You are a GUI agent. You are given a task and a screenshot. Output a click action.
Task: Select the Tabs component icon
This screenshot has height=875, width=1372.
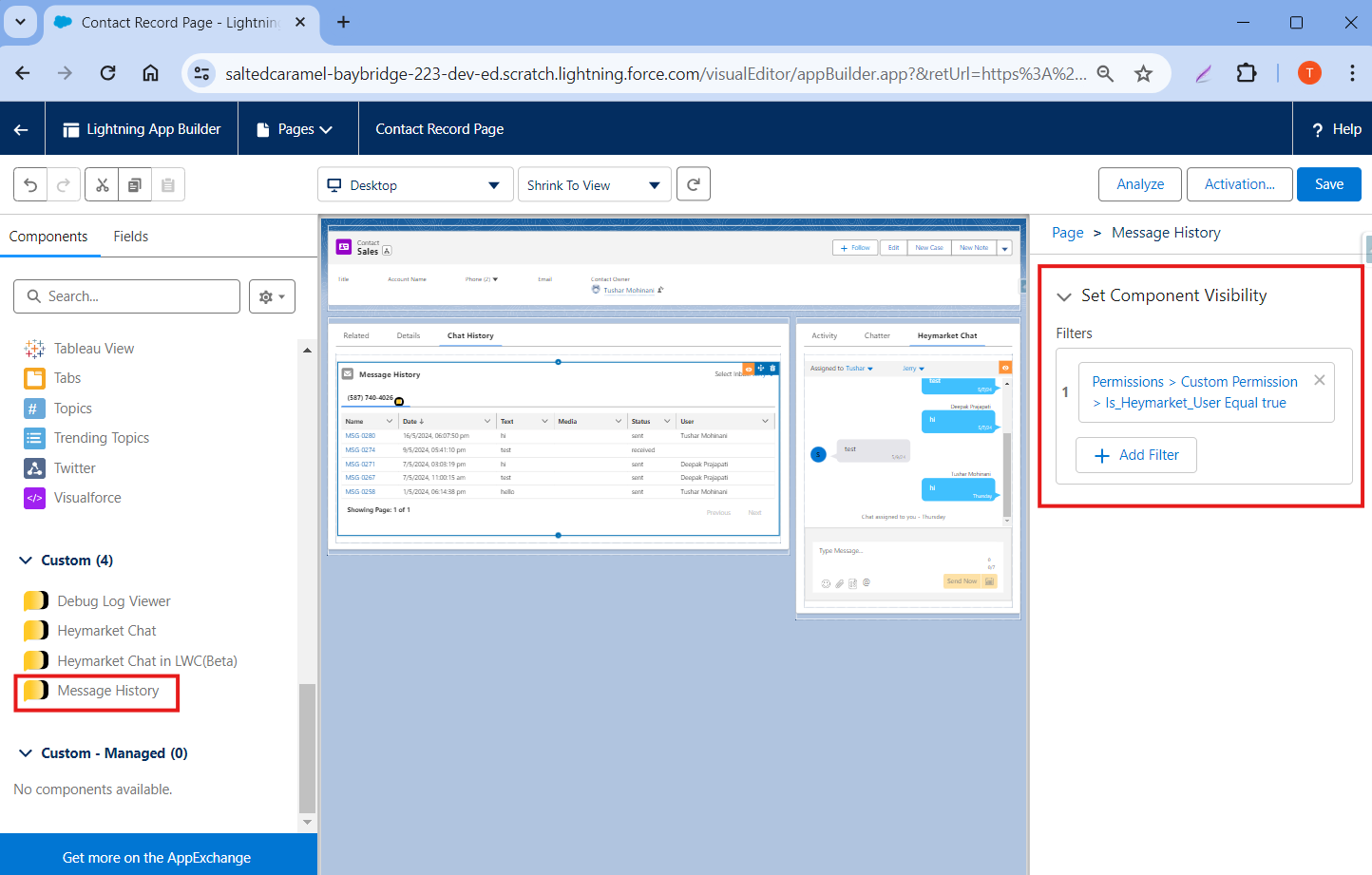[x=34, y=378]
